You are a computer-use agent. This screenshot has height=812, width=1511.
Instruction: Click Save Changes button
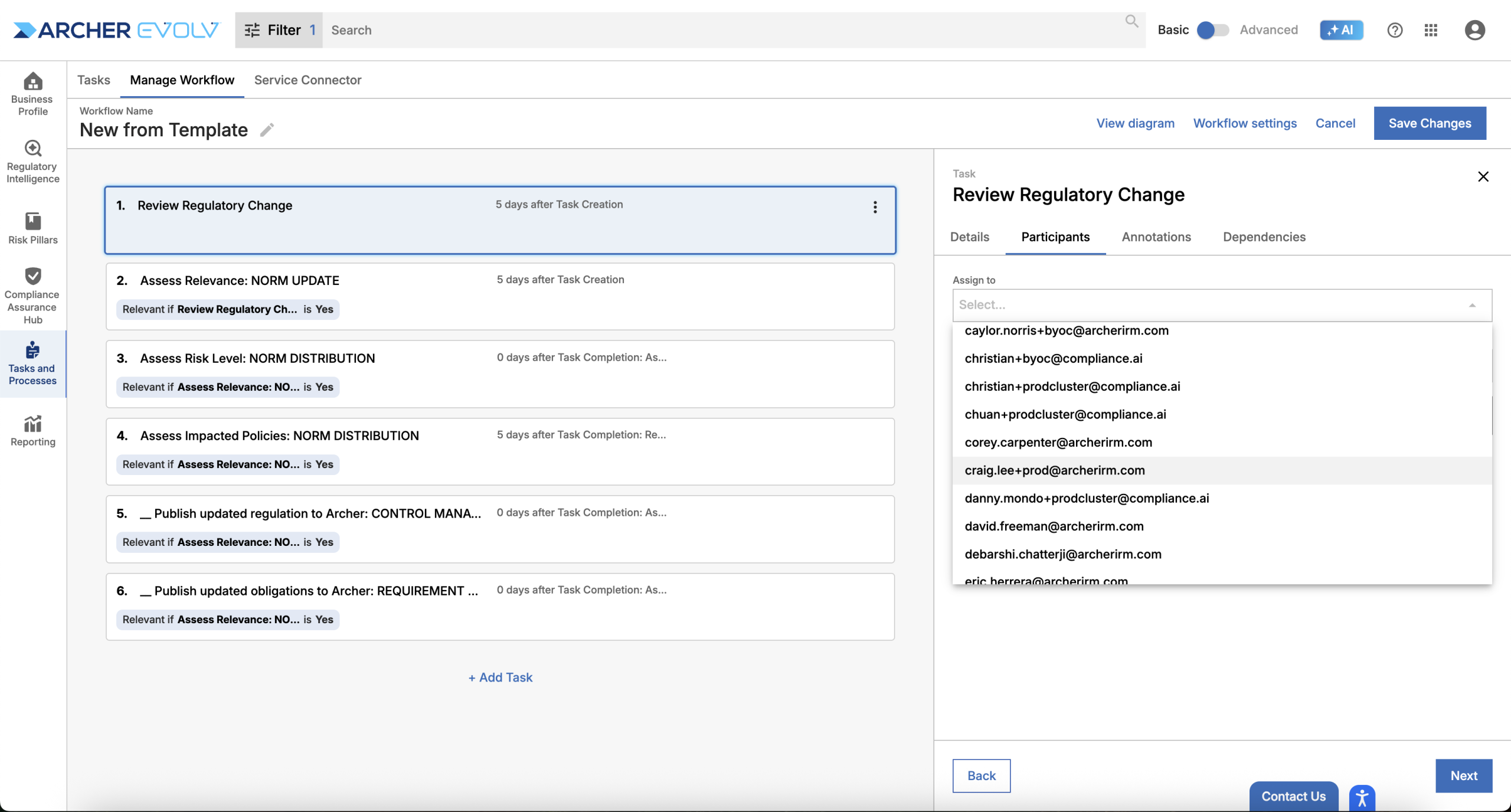(x=1430, y=123)
